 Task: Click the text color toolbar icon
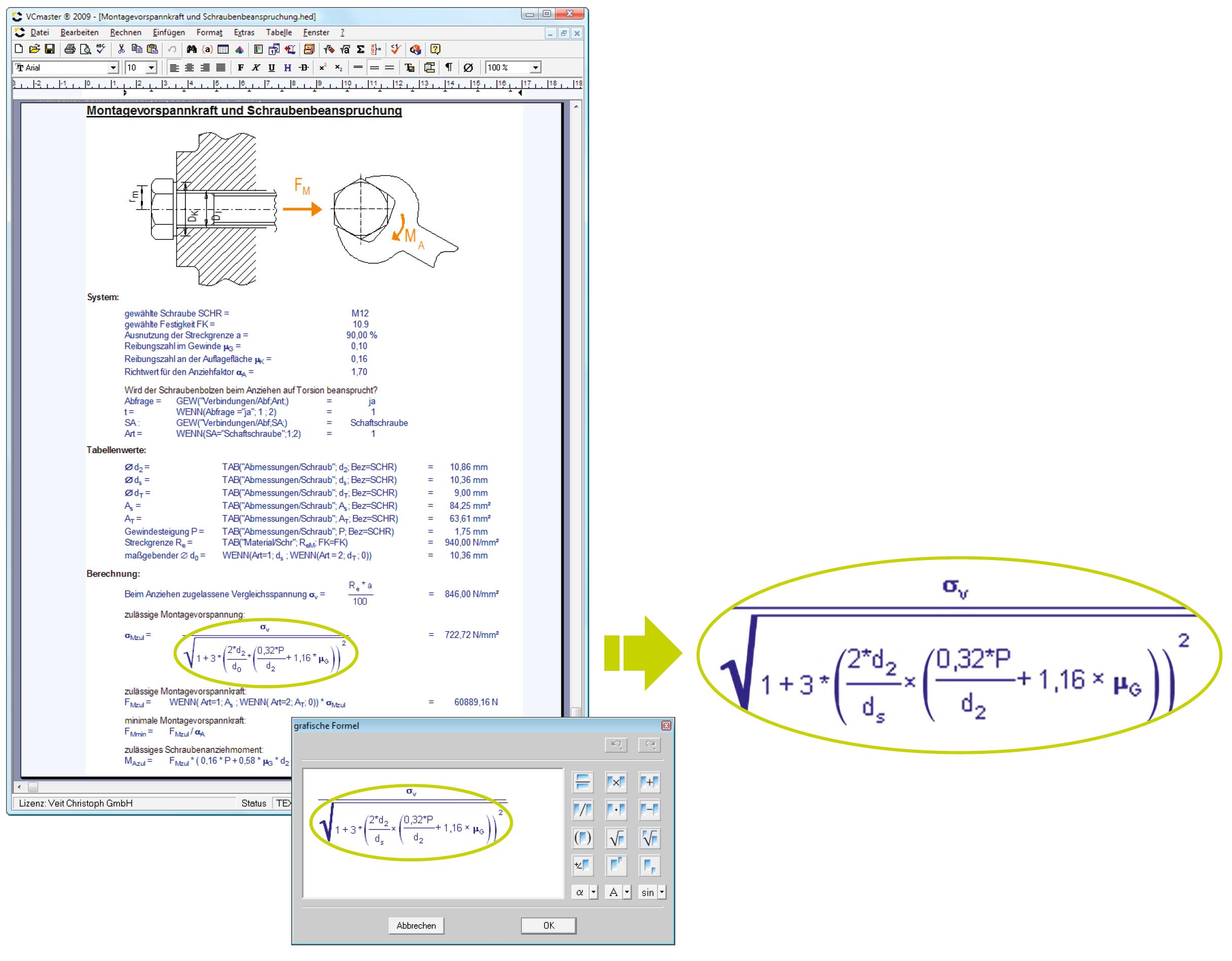pos(409,68)
